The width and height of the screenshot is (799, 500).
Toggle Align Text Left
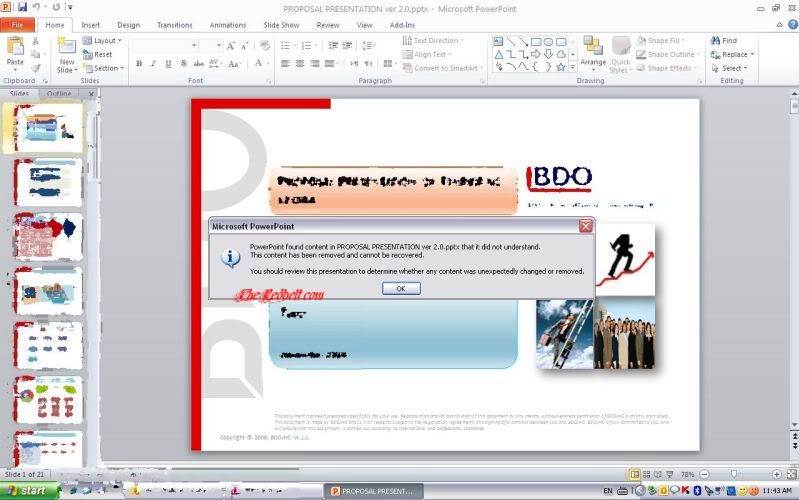(x=285, y=64)
